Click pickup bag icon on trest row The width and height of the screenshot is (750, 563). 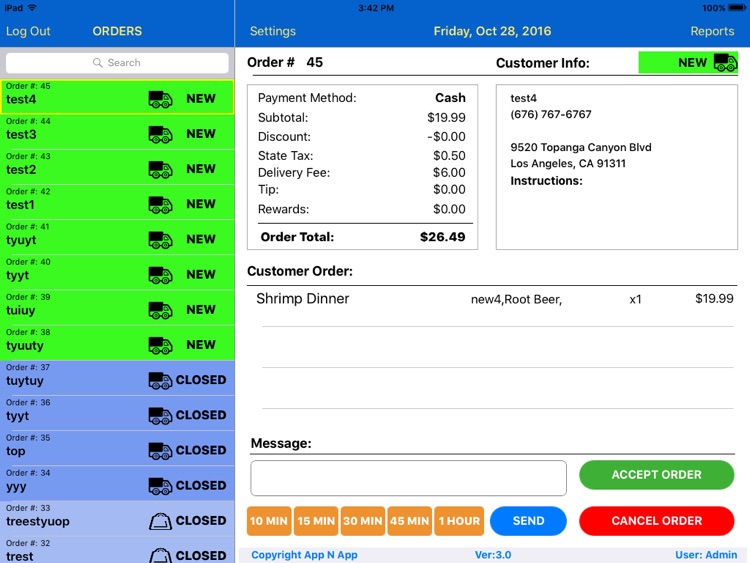click(x=160, y=556)
